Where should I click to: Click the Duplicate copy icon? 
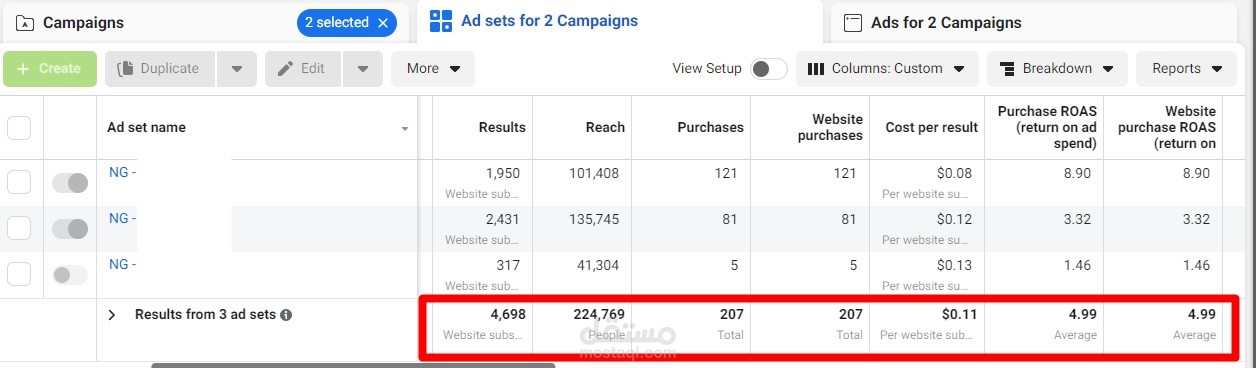[x=126, y=69]
